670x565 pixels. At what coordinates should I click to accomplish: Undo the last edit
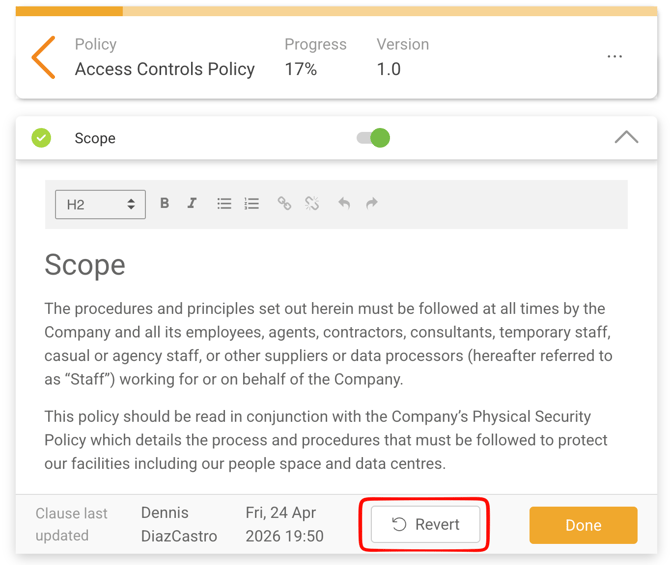(x=344, y=203)
